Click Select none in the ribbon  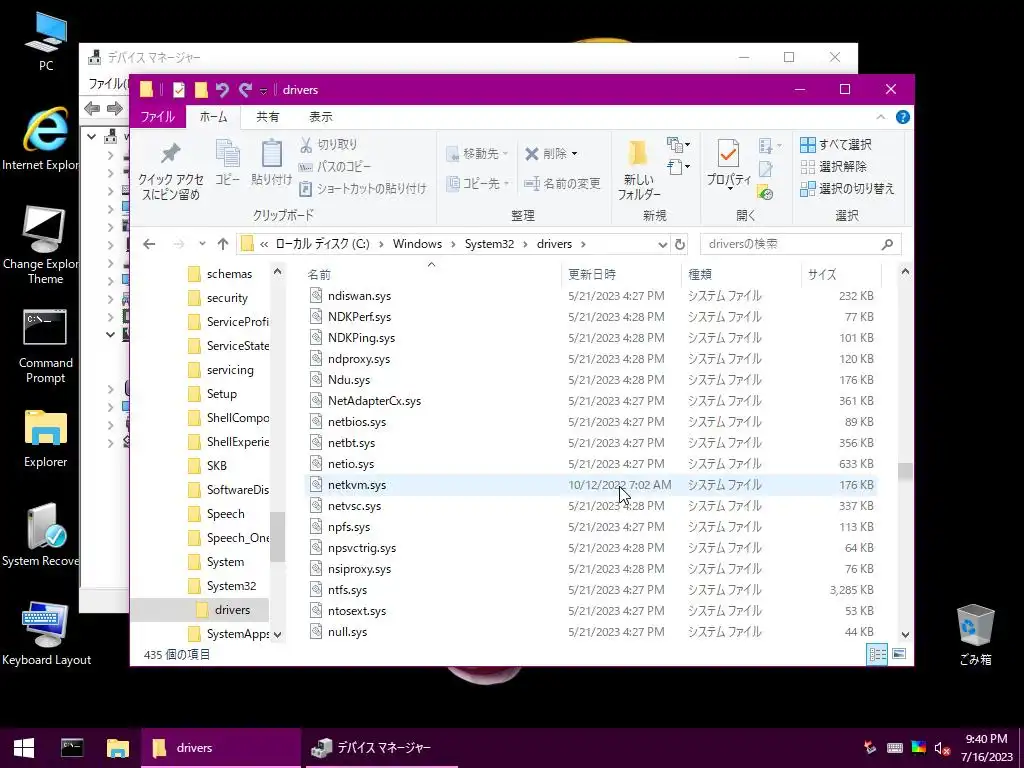click(834, 167)
